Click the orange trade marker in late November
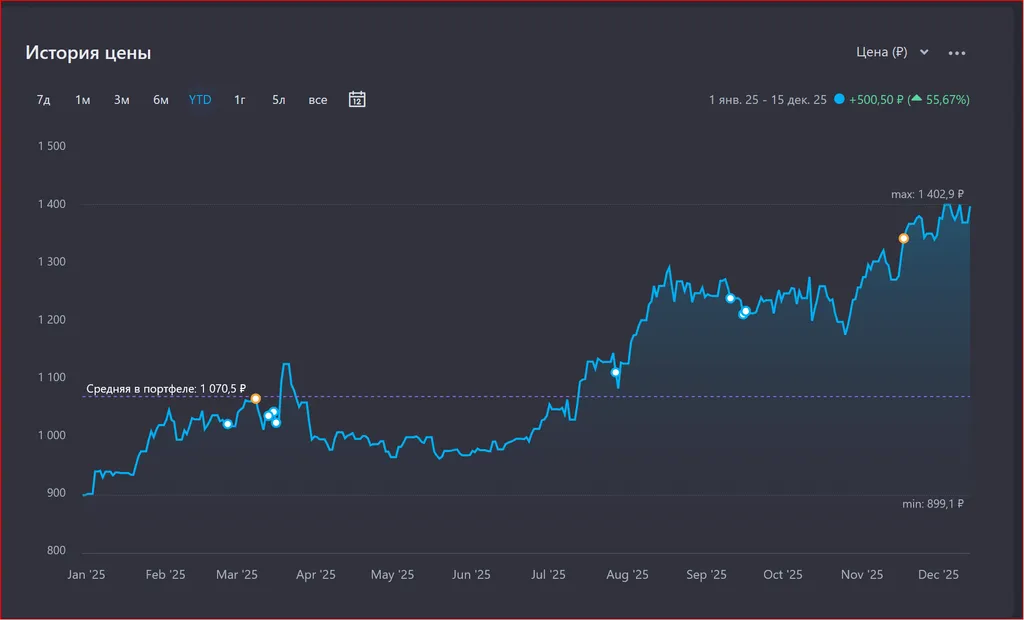 click(904, 238)
